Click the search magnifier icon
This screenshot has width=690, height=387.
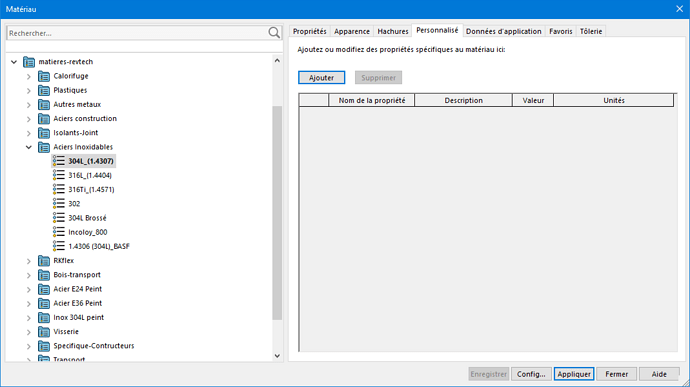click(274, 33)
